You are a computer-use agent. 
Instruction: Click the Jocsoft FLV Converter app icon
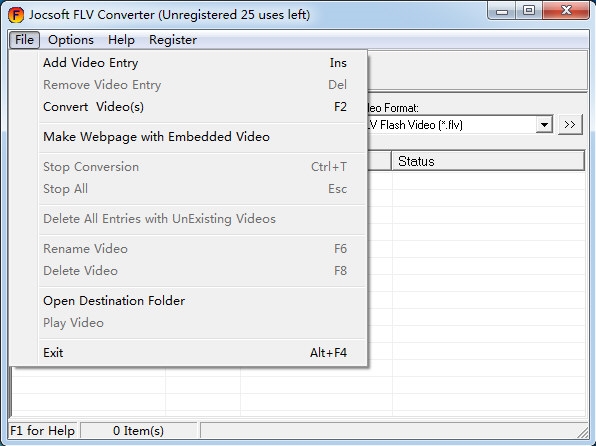tap(16, 15)
